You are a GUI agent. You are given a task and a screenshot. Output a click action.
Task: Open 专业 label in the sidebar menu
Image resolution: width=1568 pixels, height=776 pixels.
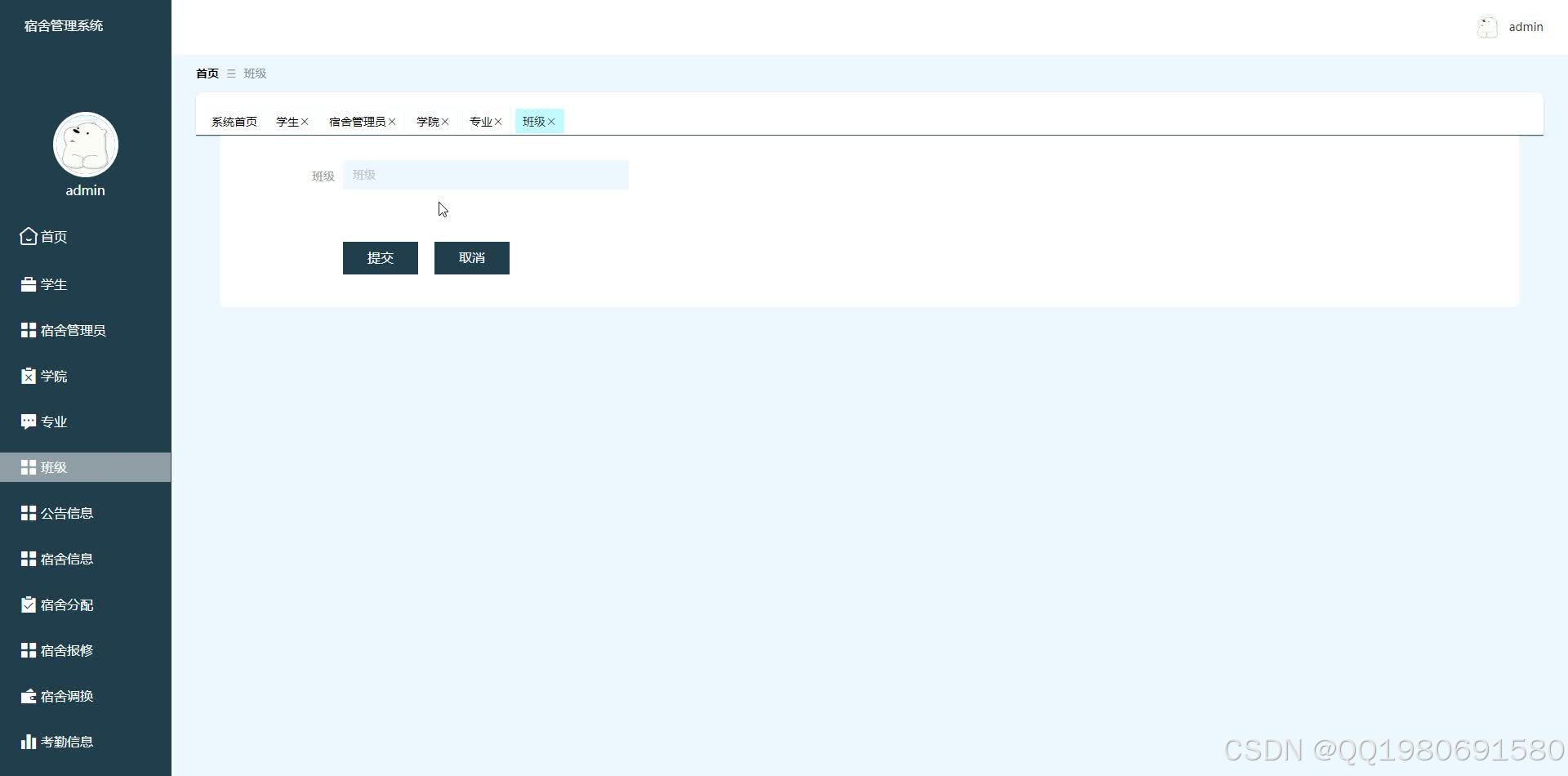pos(54,421)
